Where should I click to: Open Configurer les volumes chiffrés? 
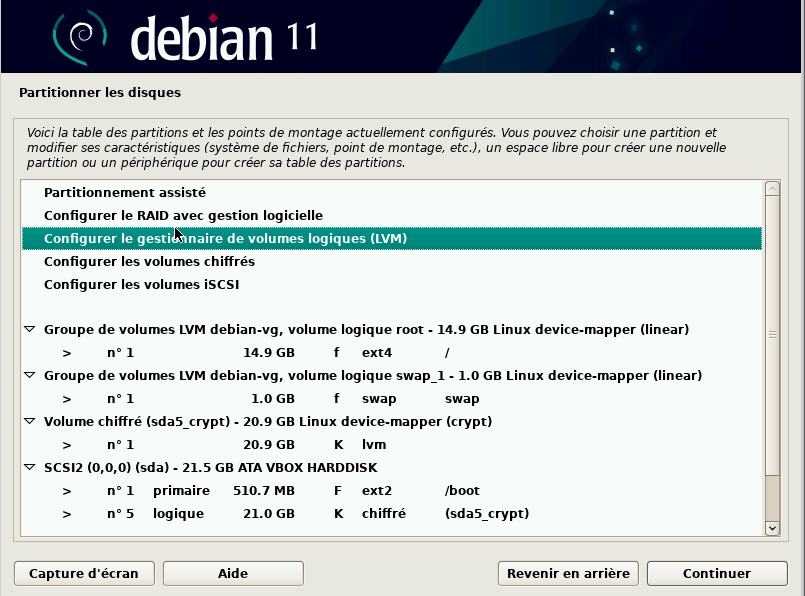click(x=149, y=261)
